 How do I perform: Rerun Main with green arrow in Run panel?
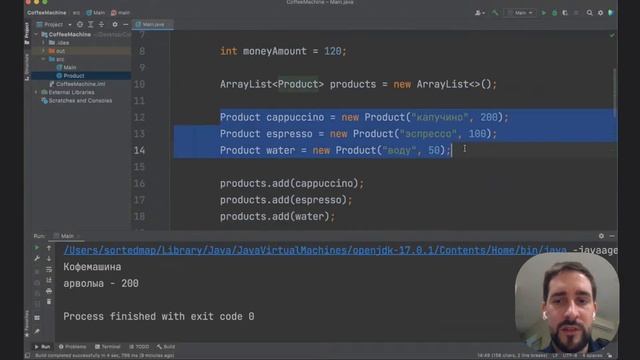[x=37, y=247]
